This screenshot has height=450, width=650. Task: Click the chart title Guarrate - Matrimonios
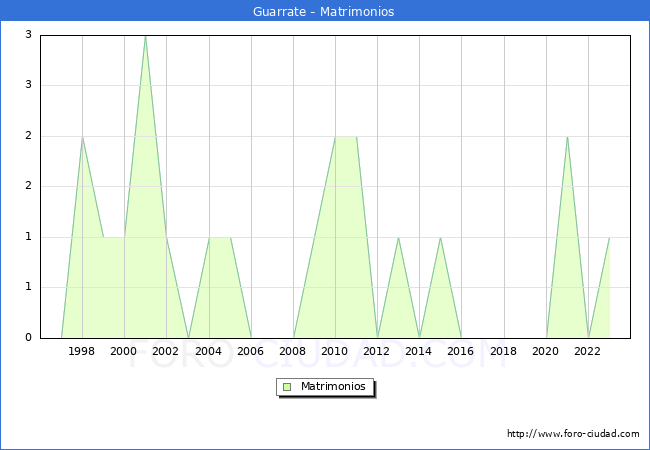pos(323,11)
